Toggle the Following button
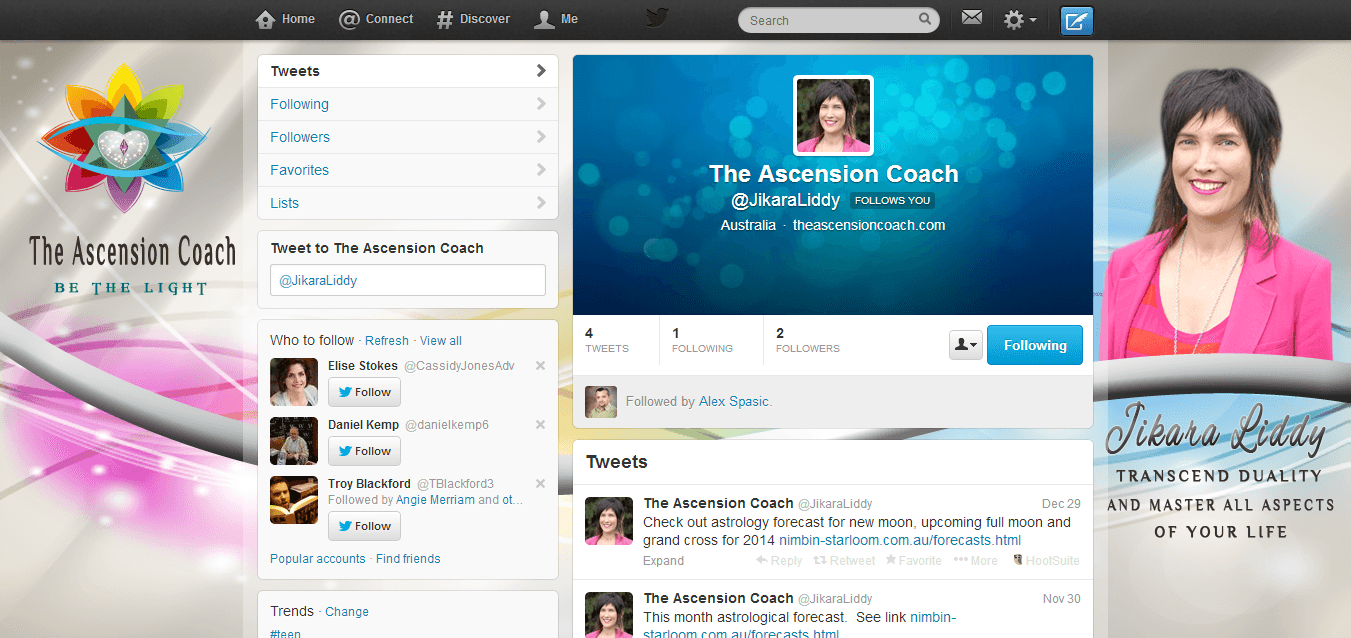The image size is (1351, 638). (x=1035, y=345)
